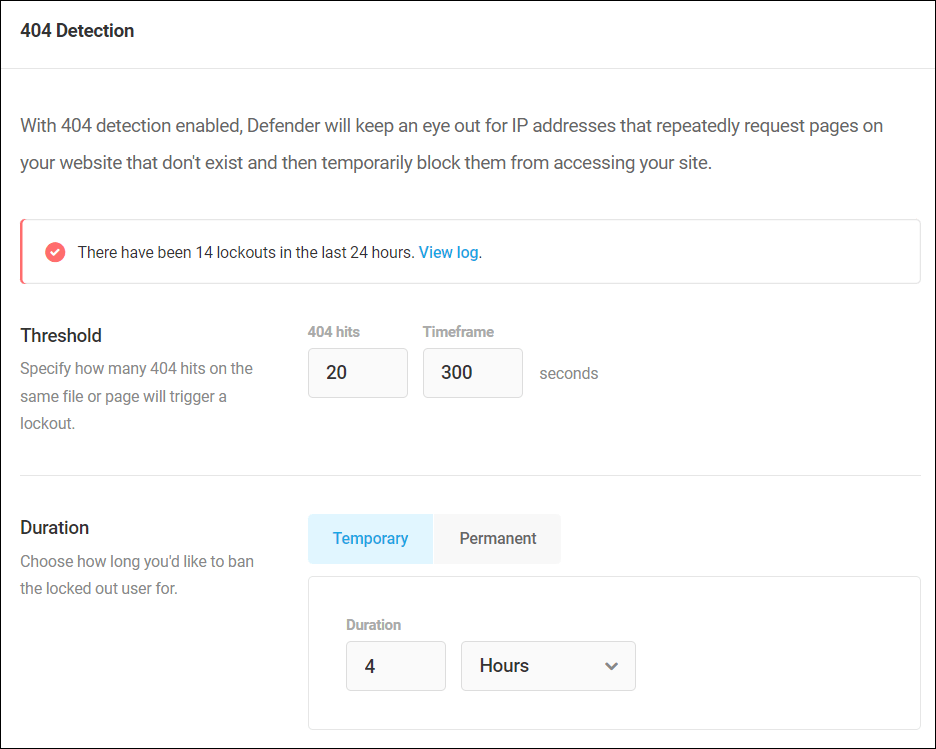
Task: Click the 404 hits input field
Action: click(x=358, y=373)
